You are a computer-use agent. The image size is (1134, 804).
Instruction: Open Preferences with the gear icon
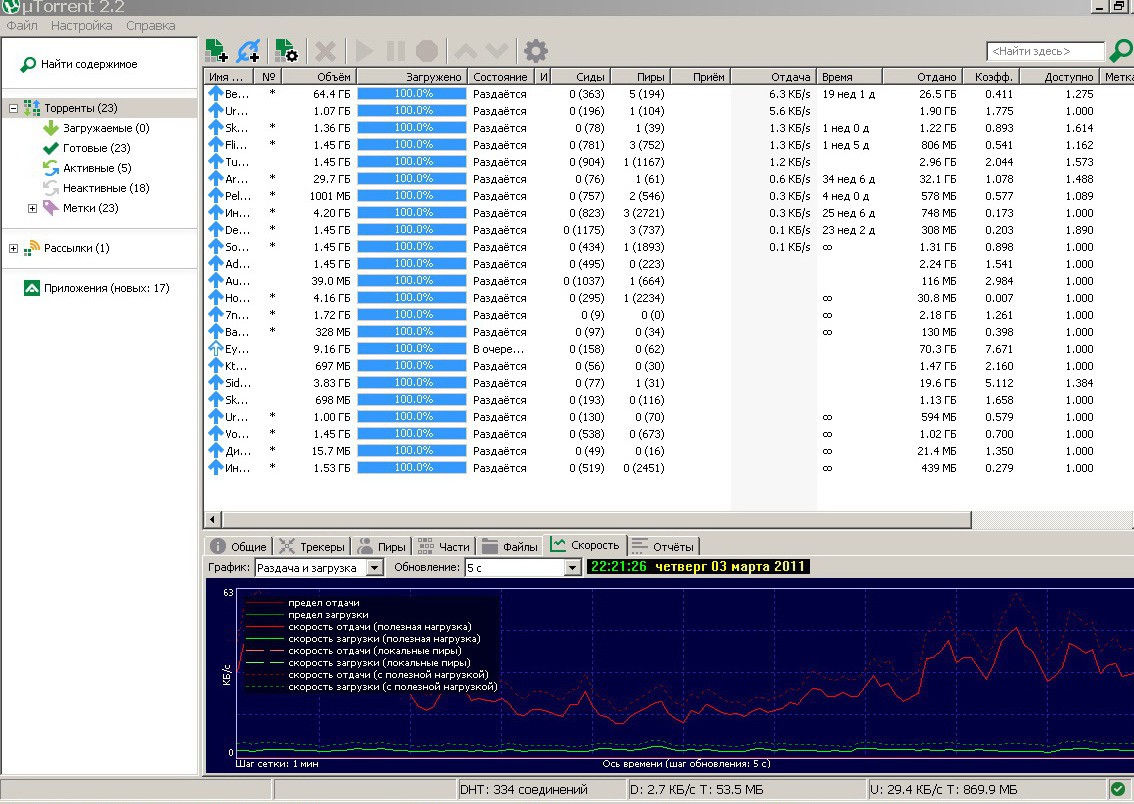[535, 51]
